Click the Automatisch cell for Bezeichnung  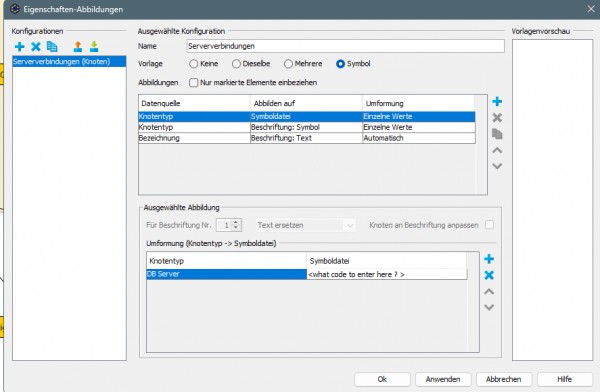pyautogui.click(x=419, y=138)
